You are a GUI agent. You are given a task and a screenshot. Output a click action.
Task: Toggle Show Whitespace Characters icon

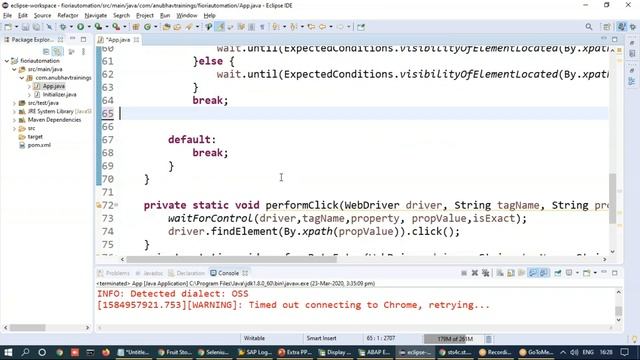click(262, 27)
